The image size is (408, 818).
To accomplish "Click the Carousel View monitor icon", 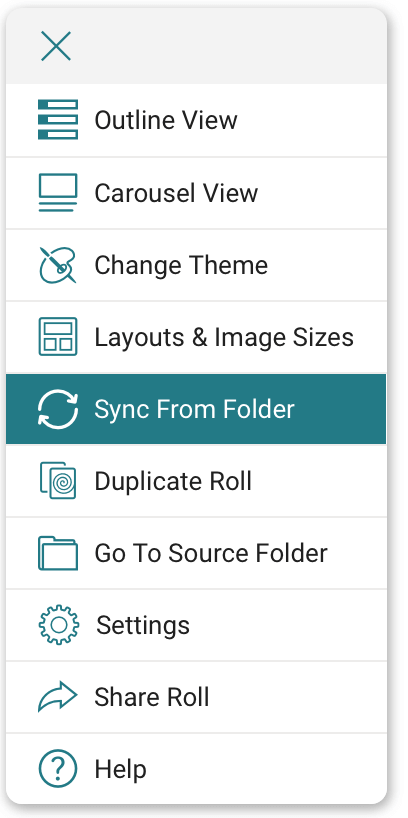I will tap(58, 193).
